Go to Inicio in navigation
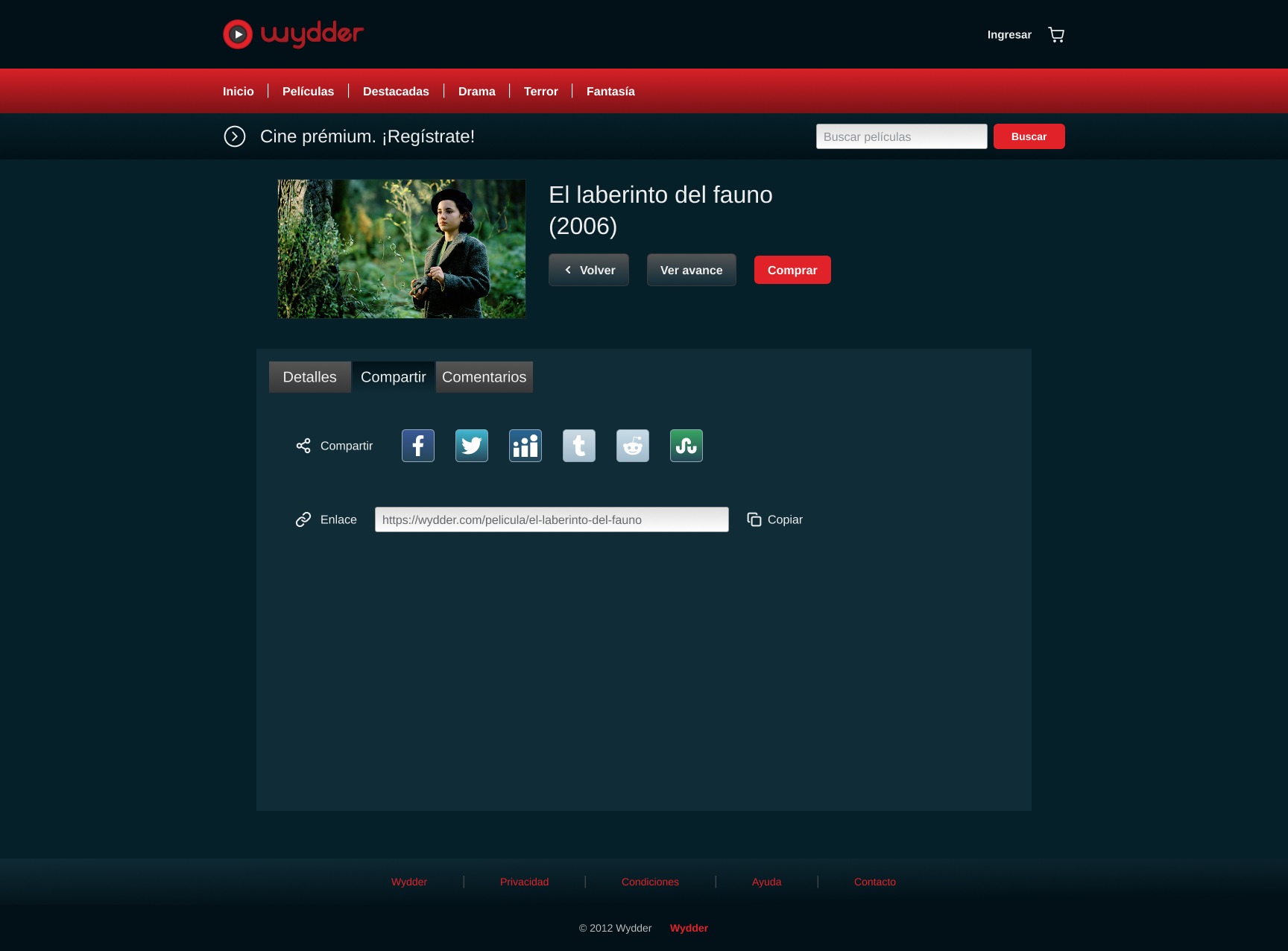1288x951 pixels. [239, 91]
